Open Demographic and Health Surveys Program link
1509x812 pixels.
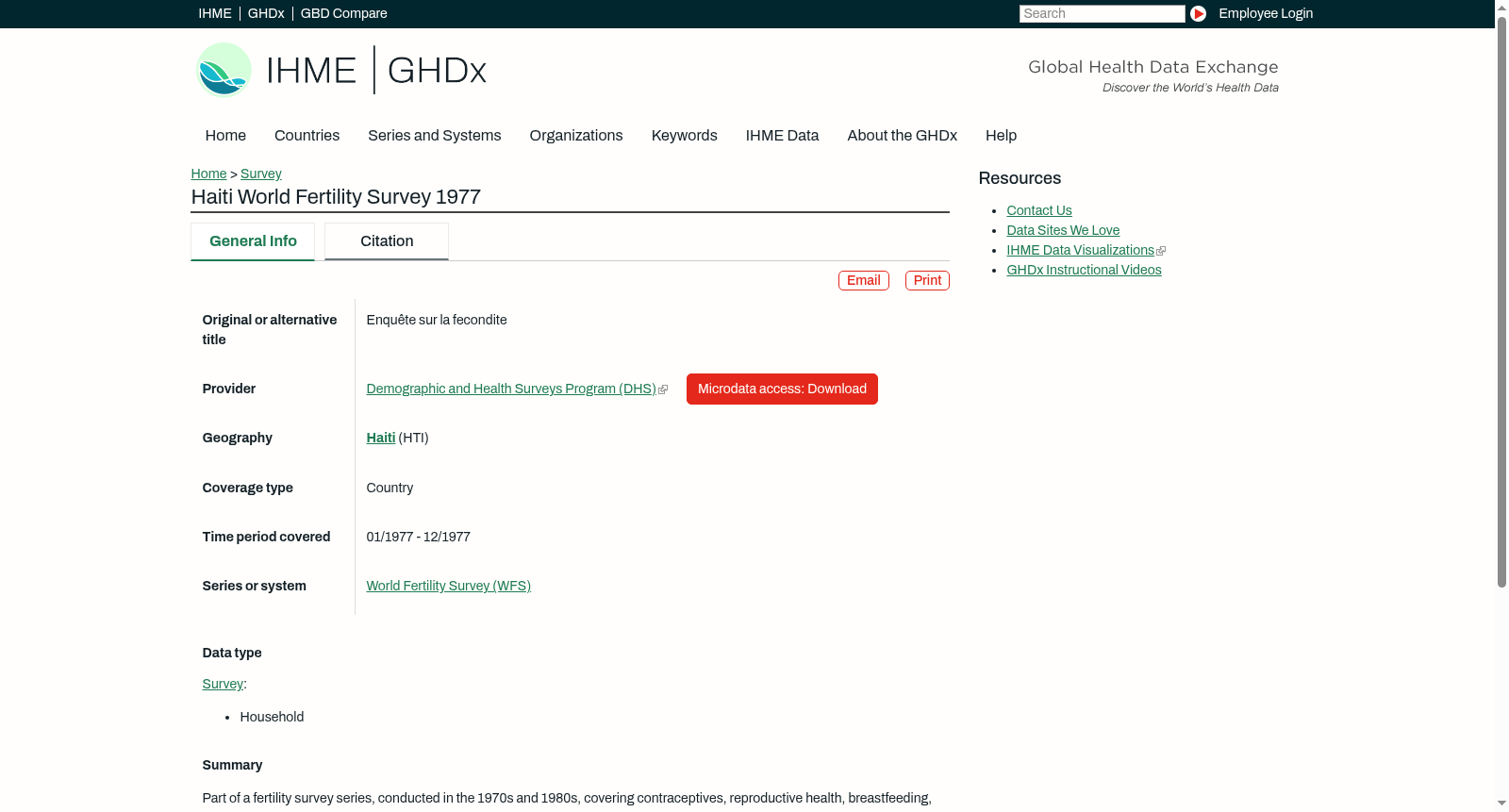[x=511, y=389]
